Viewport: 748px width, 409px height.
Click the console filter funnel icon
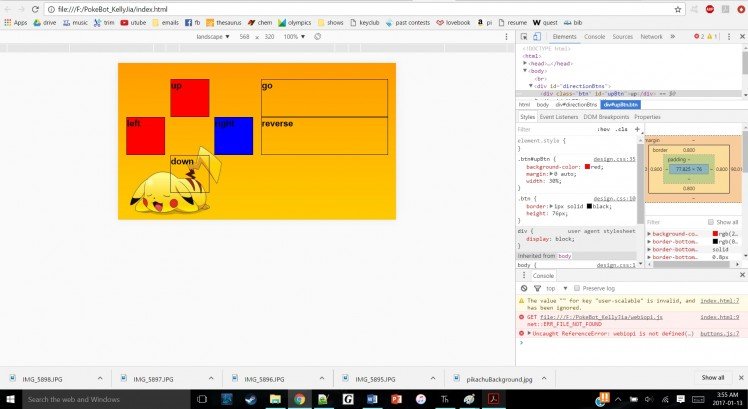coord(537,288)
